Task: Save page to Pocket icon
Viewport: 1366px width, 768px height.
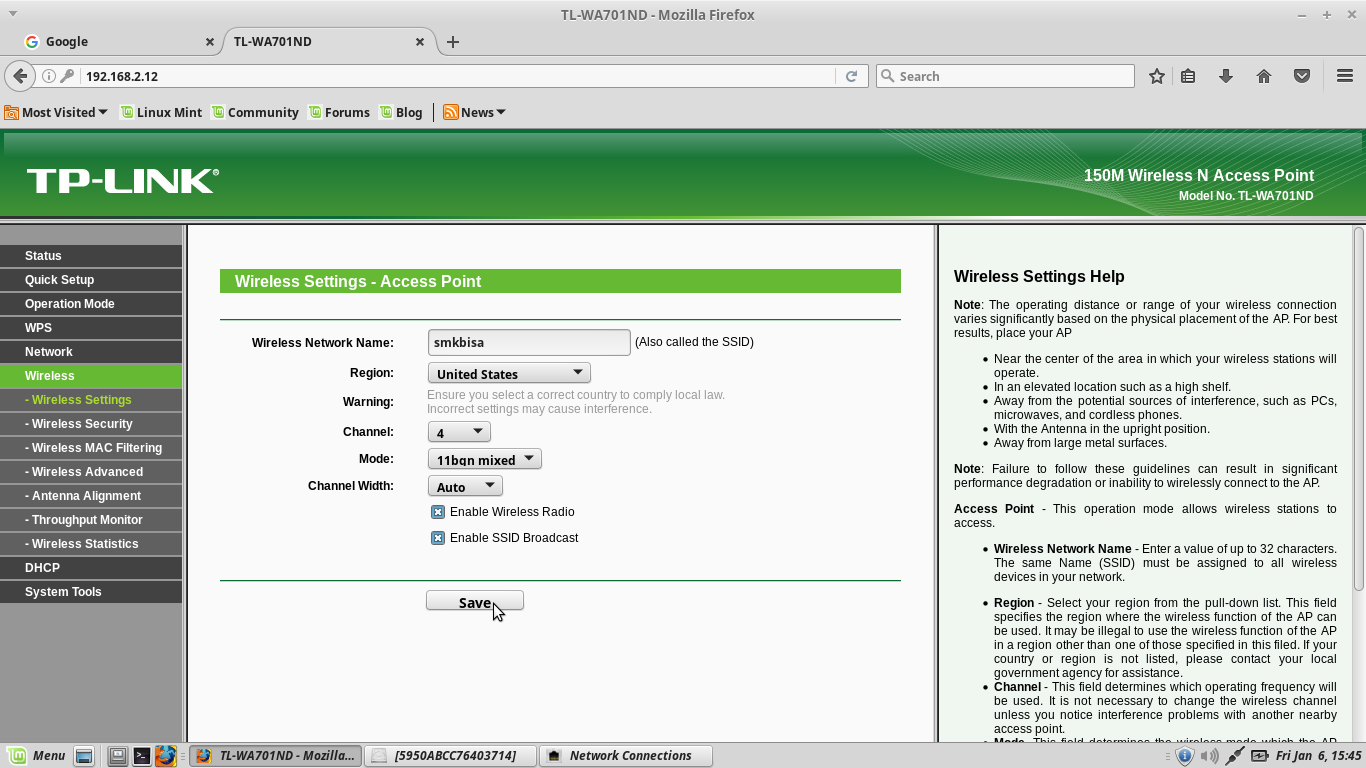Action: (x=1300, y=75)
